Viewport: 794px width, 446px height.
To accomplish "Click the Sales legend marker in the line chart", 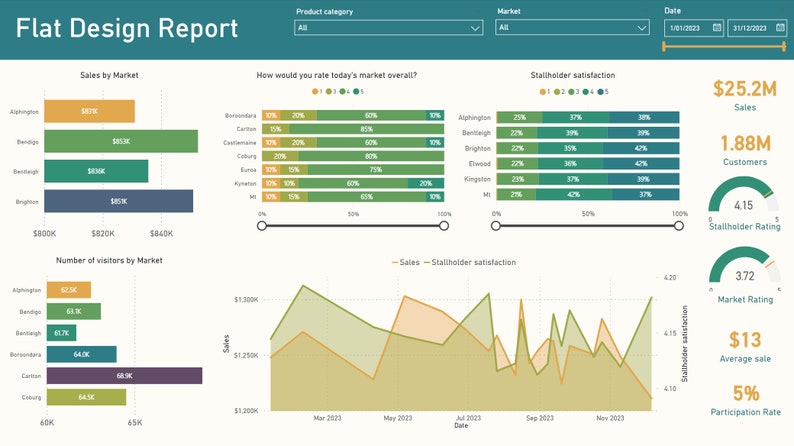I will click(395, 262).
